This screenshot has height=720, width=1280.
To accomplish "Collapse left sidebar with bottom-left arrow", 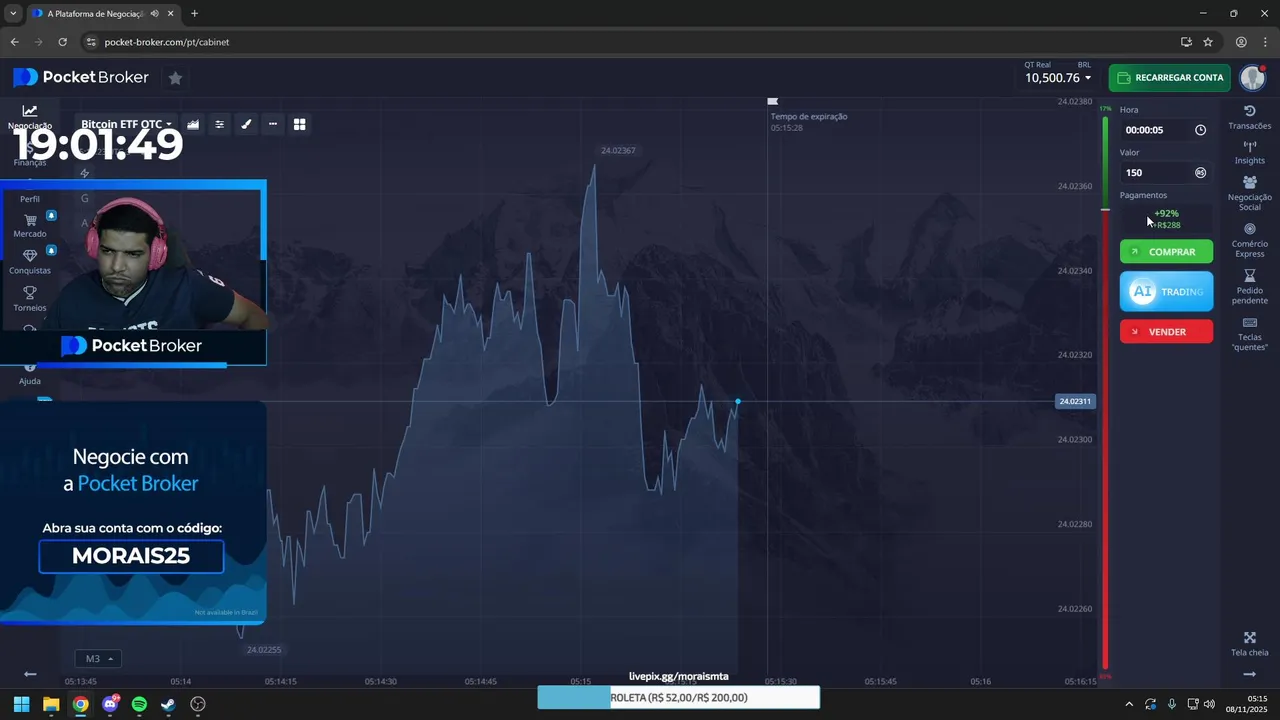I will (30, 674).
